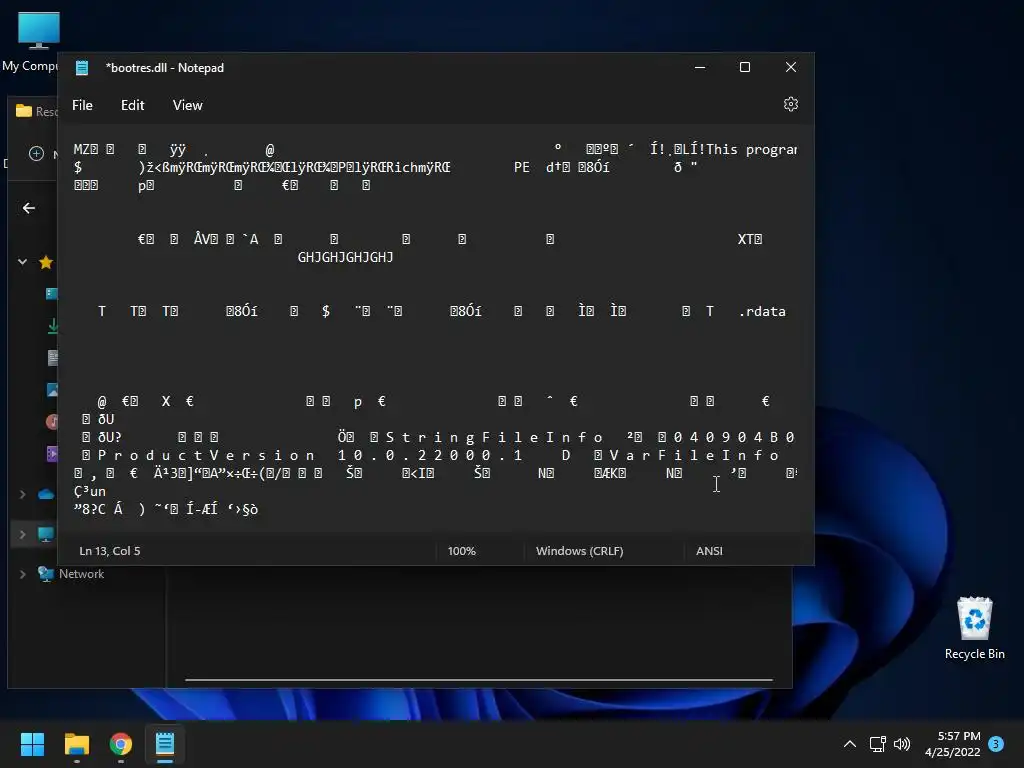
Task: Expand the OneDrive node in File Explorer
Action: 22,494
